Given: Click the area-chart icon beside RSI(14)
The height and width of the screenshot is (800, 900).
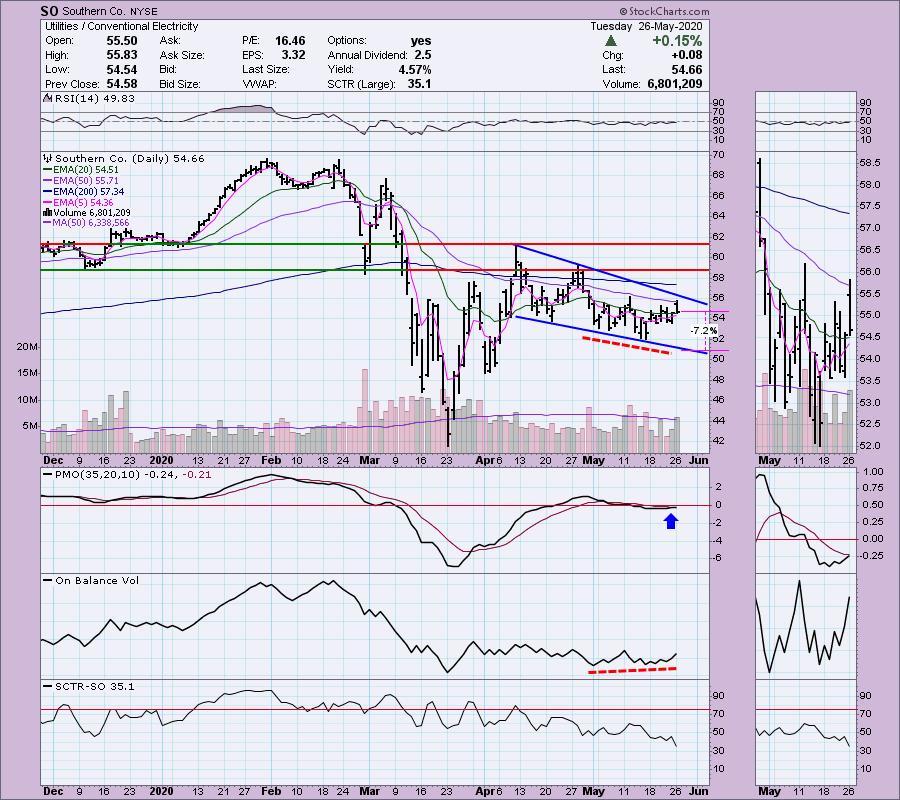Looking at the screenshot, I should pyautogui.click(x=48, y=98).
